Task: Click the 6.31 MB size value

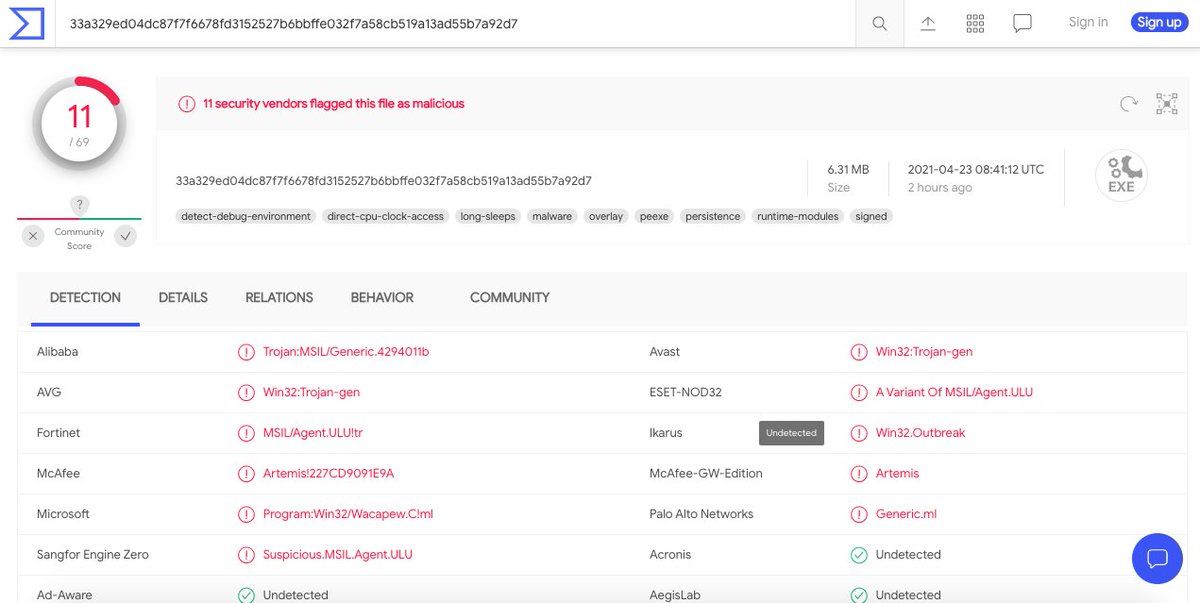Action: (848, 169)
